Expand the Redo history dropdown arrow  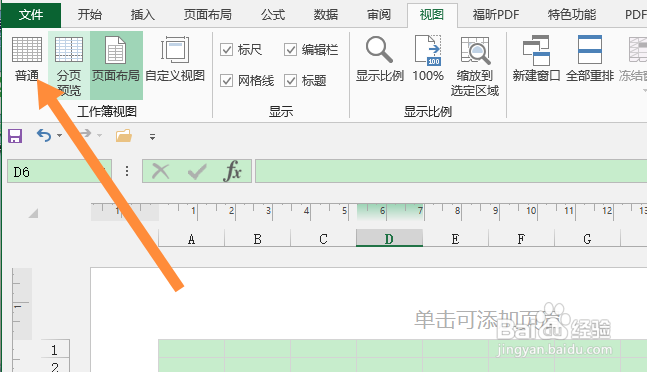(x=99, y=136)
